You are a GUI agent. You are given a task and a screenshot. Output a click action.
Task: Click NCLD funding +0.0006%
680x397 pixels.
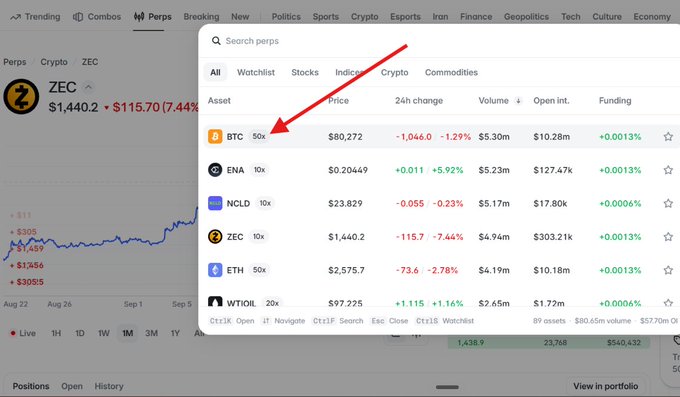tap(620, 203)
